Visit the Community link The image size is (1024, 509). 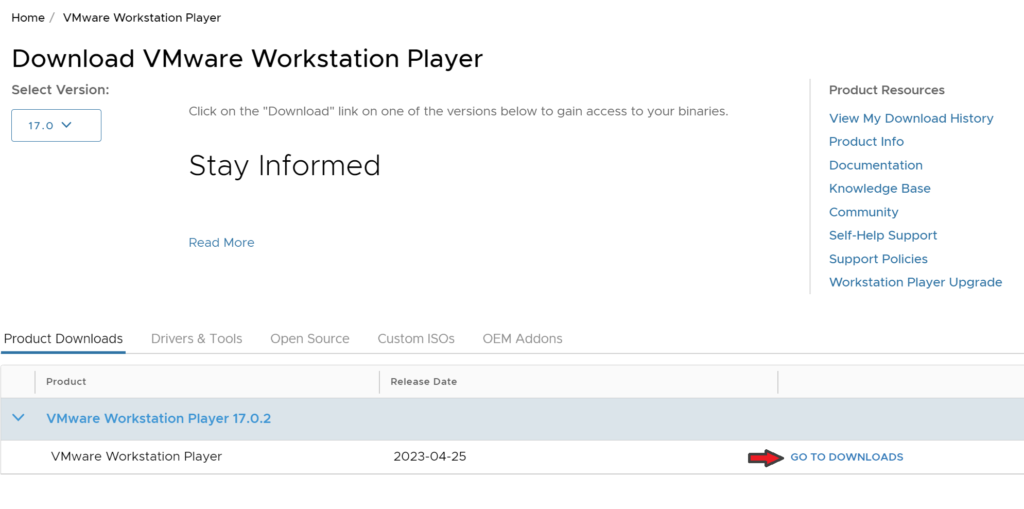click(x=863, y=212)
